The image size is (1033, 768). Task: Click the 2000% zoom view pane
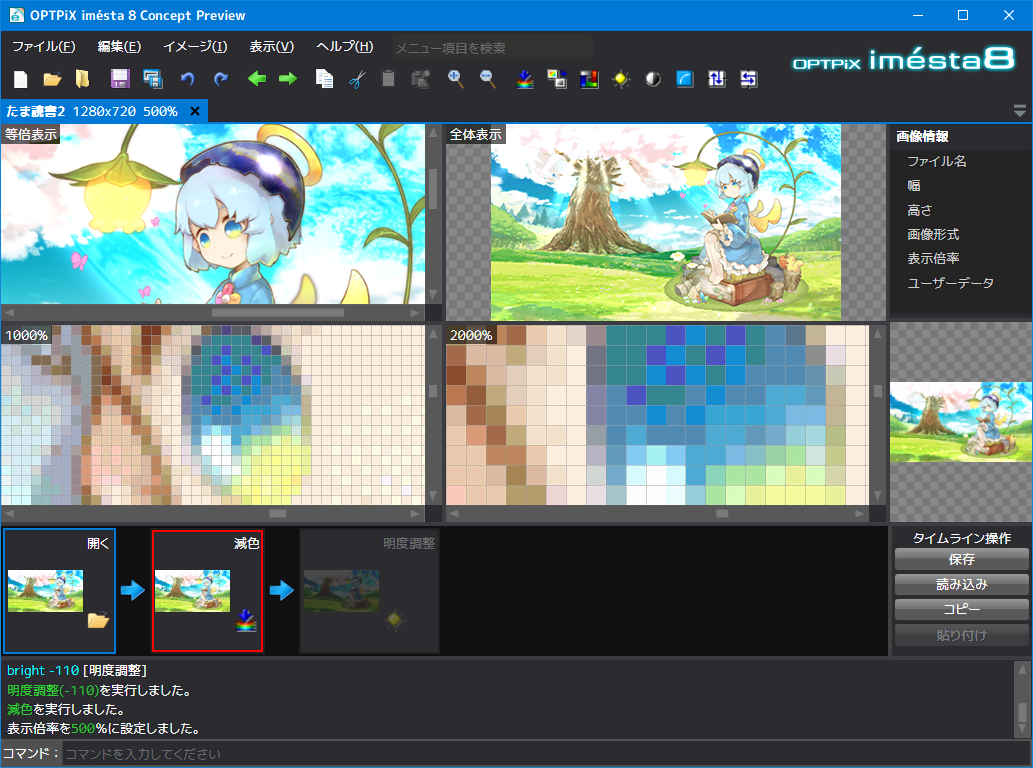pyautogui.click(x=657, y=415)
